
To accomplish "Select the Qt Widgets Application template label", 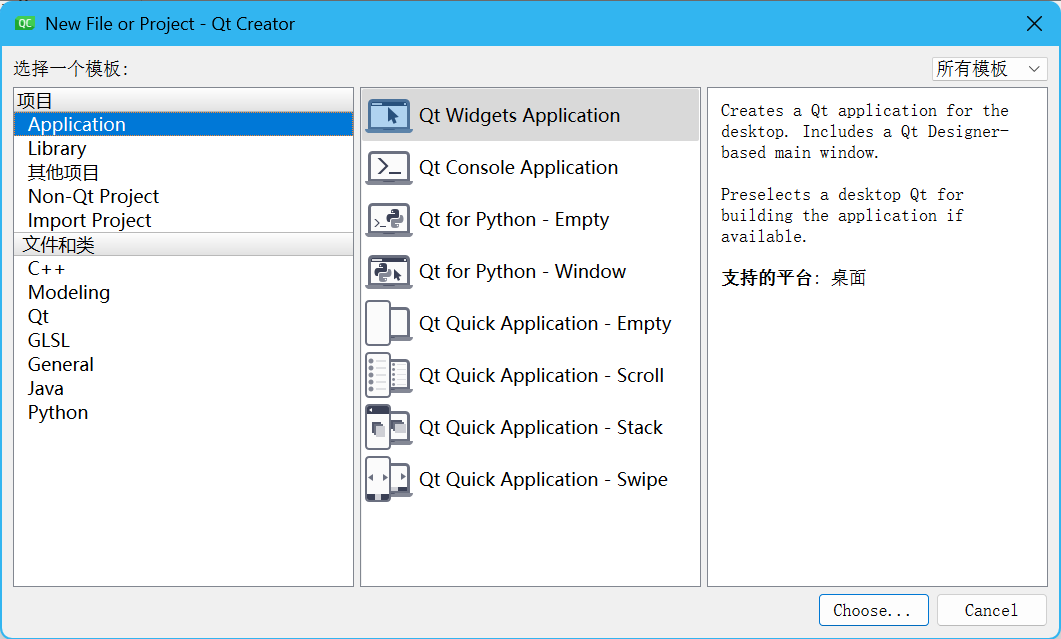I will tap(519, 116).
